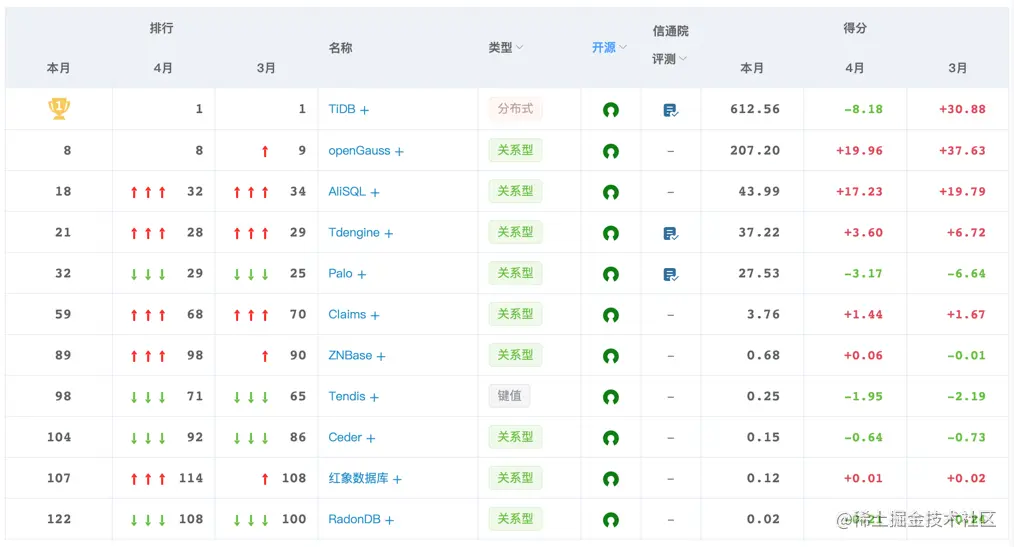The height and width of the screenshot is (547, 1014).
Task: Click the open-source icon in Tendis row
Action: pos(610,397)
